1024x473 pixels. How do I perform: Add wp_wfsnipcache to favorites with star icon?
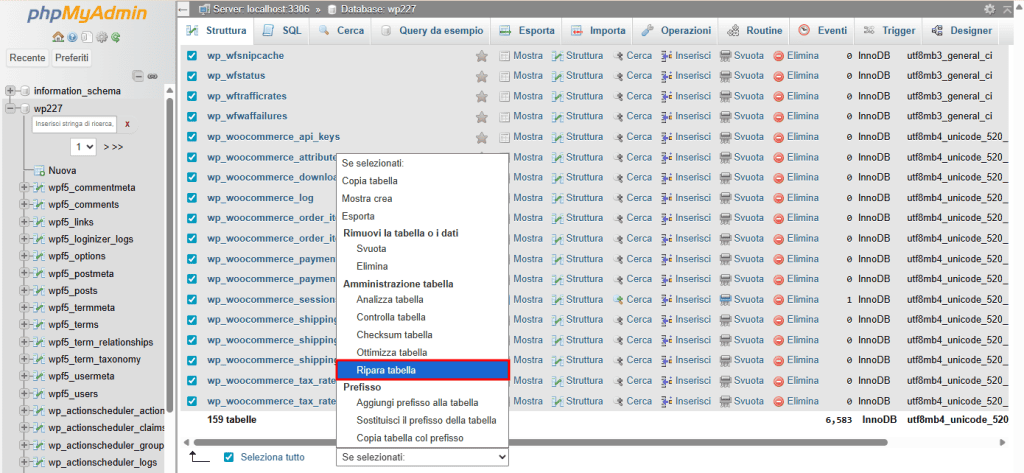coord(482,56)
